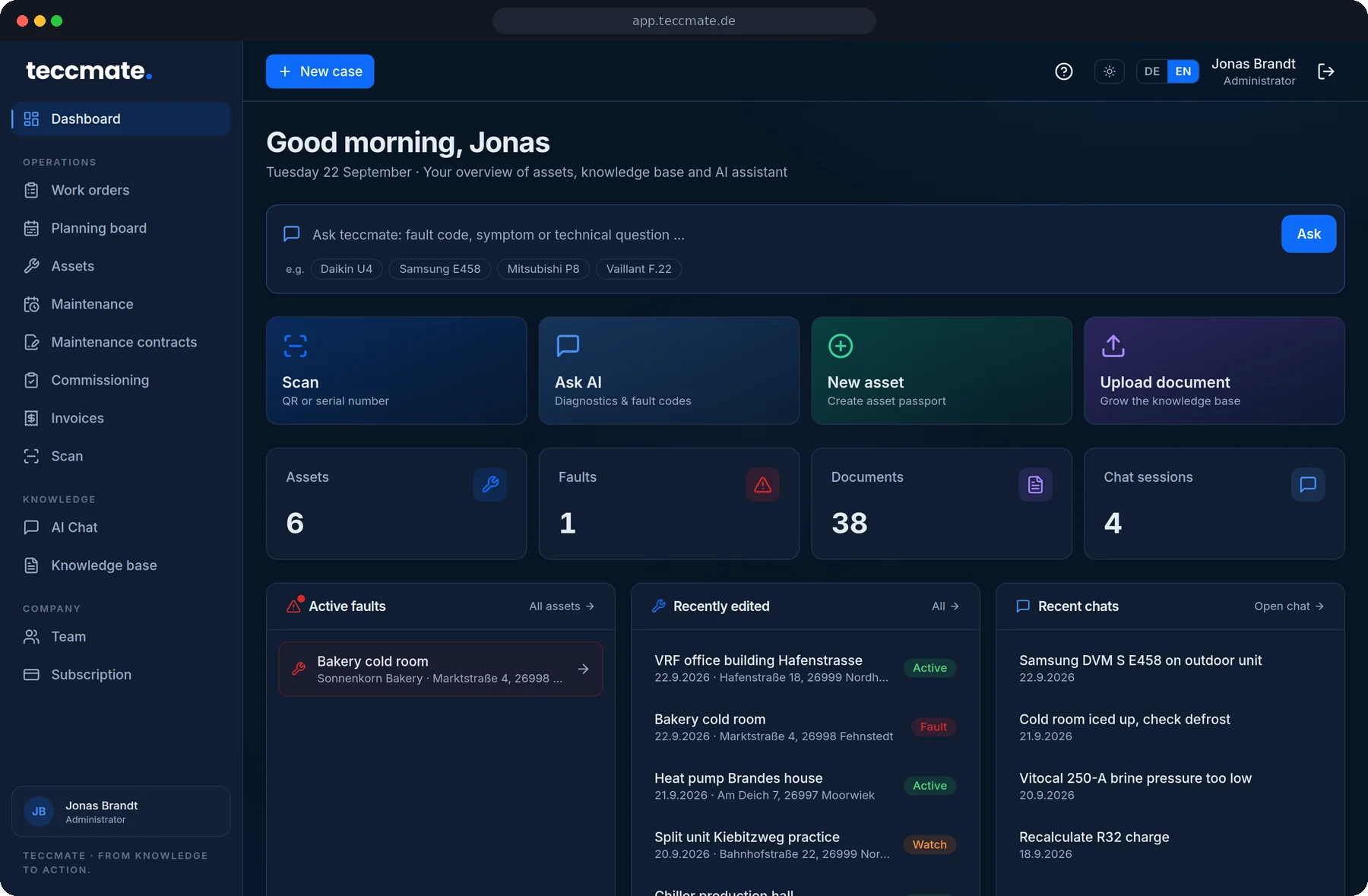The image size is (1368, 896).
Task: Click the sidebar Scan icon
Action: [31, 456]
